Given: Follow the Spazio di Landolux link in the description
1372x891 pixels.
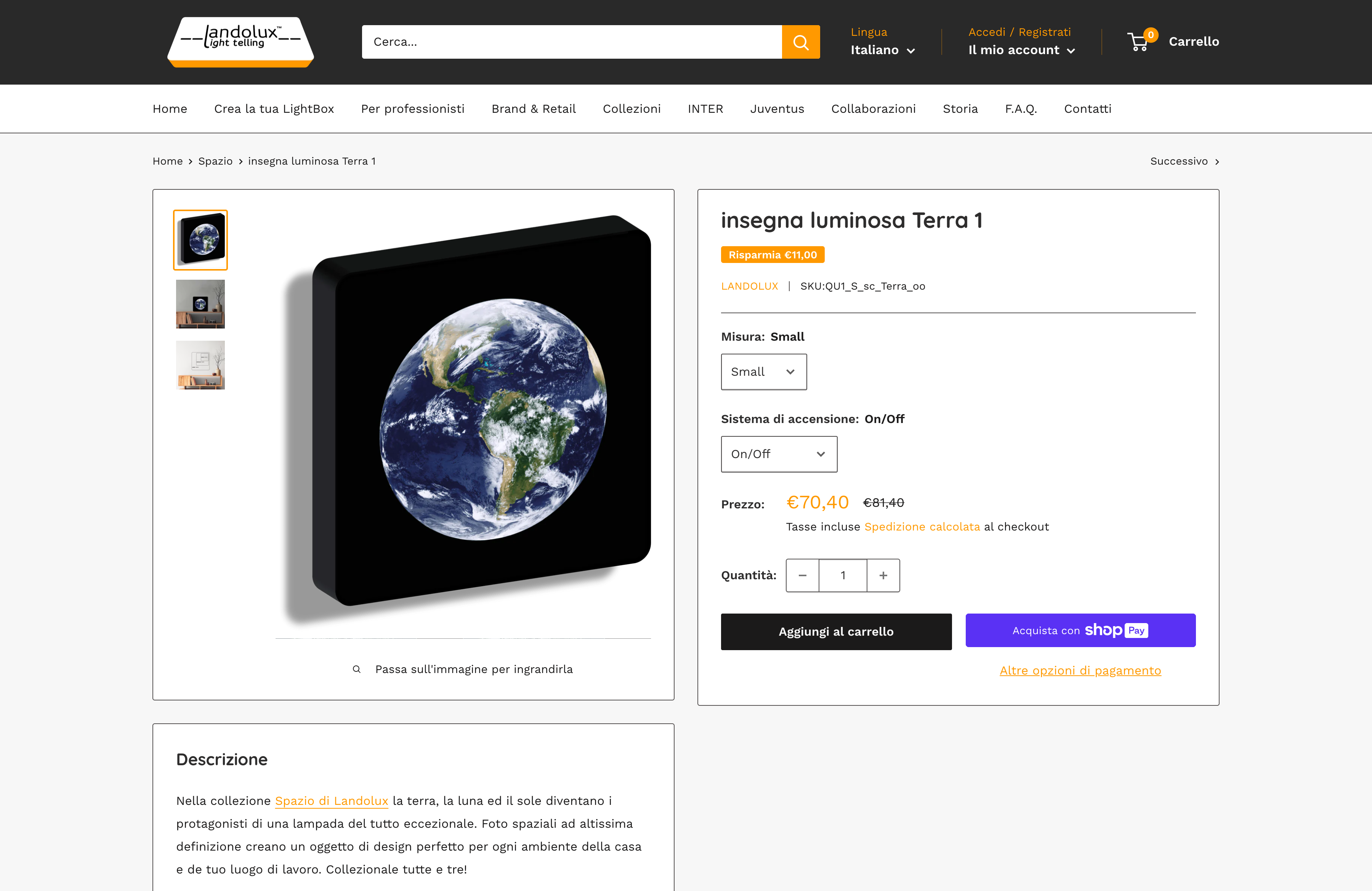Looking at the screenshot, I should coord(332,801).
